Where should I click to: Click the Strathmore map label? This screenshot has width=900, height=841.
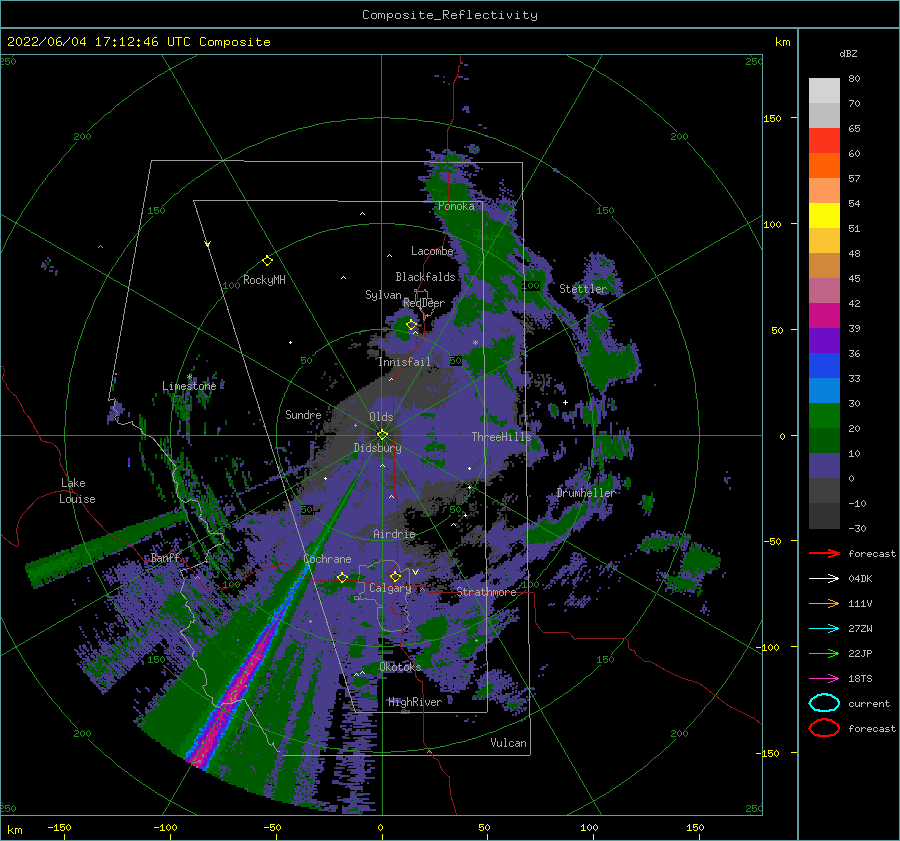486,592
